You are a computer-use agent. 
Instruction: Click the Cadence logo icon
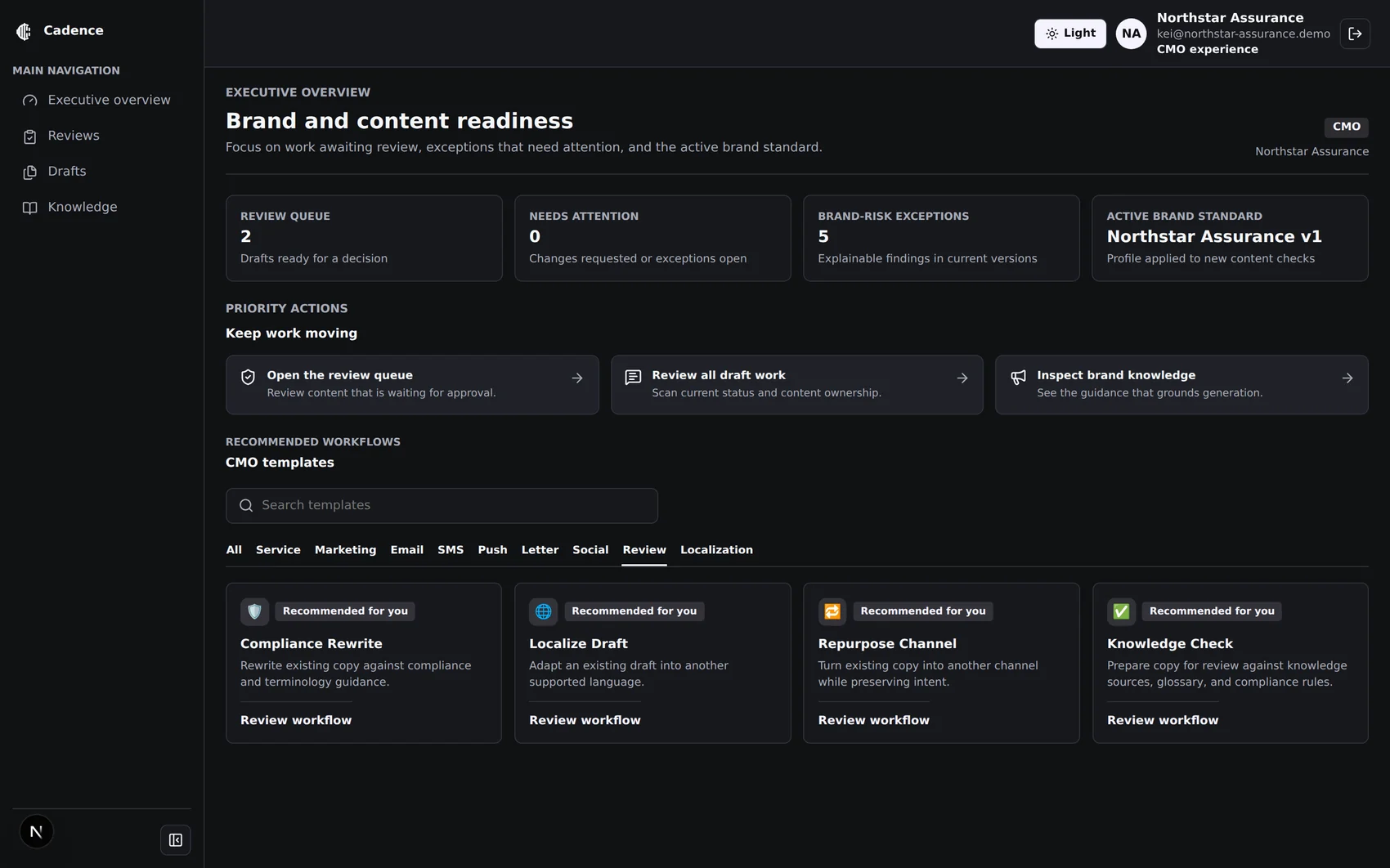[24, 31]
